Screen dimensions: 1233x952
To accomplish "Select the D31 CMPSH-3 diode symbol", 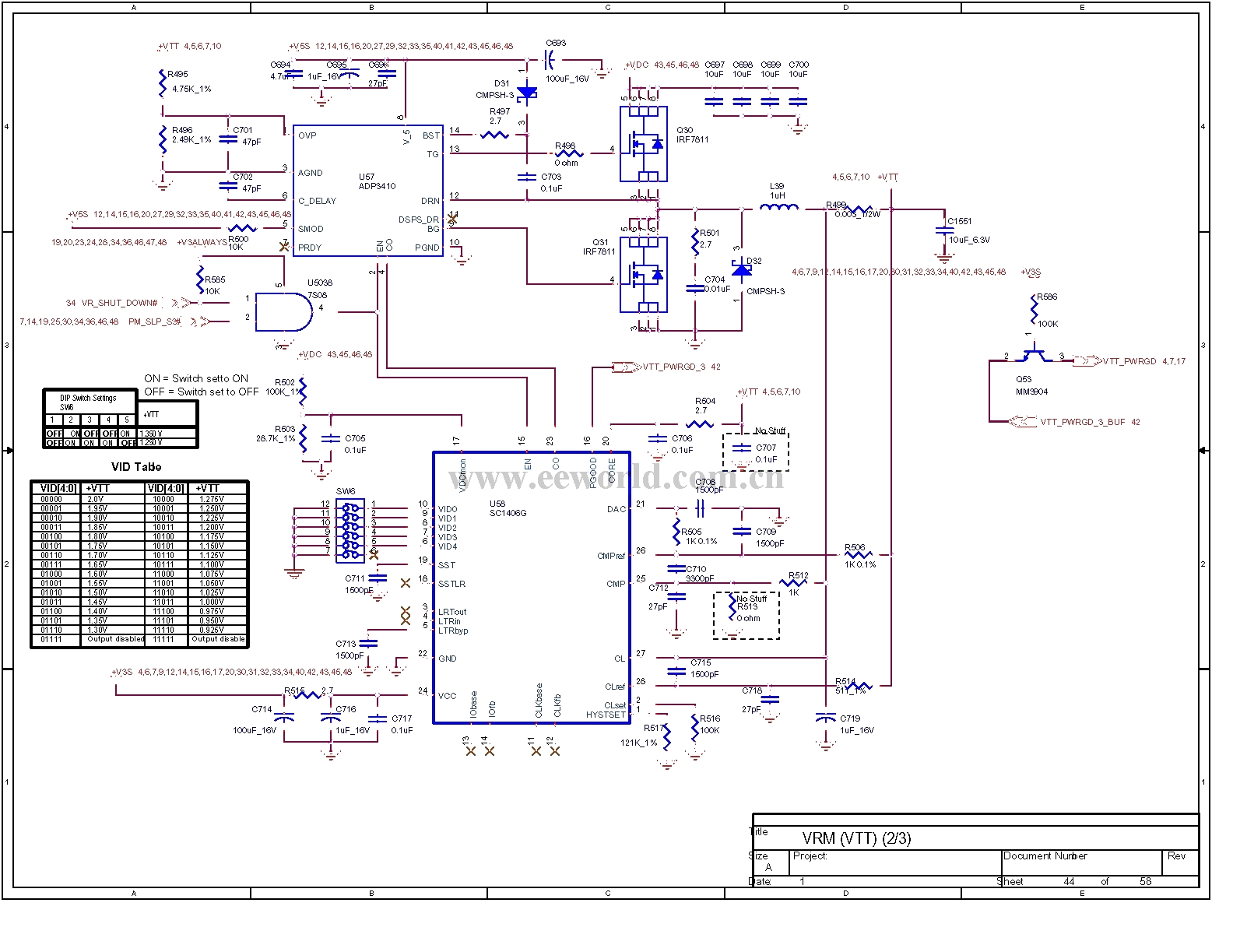I will pyautogui.click(x=527, y=94).
